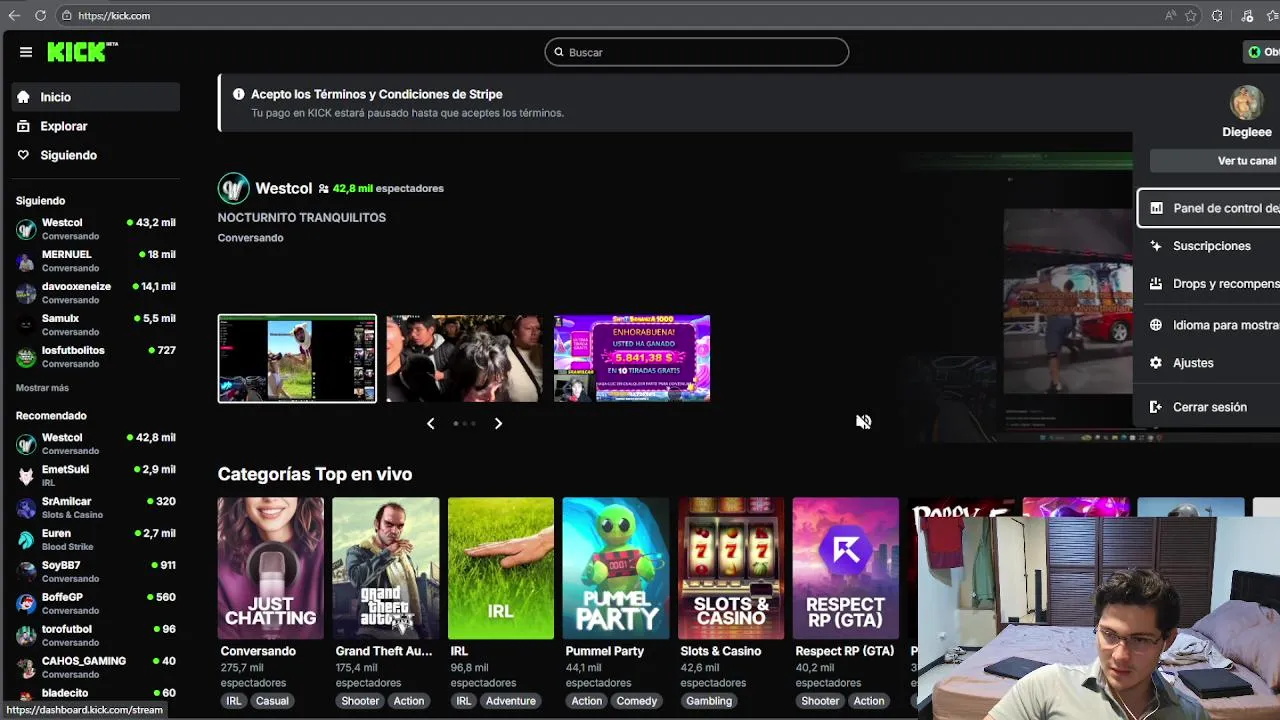Click Euren avatar in Recomendado list

(26, 540)
